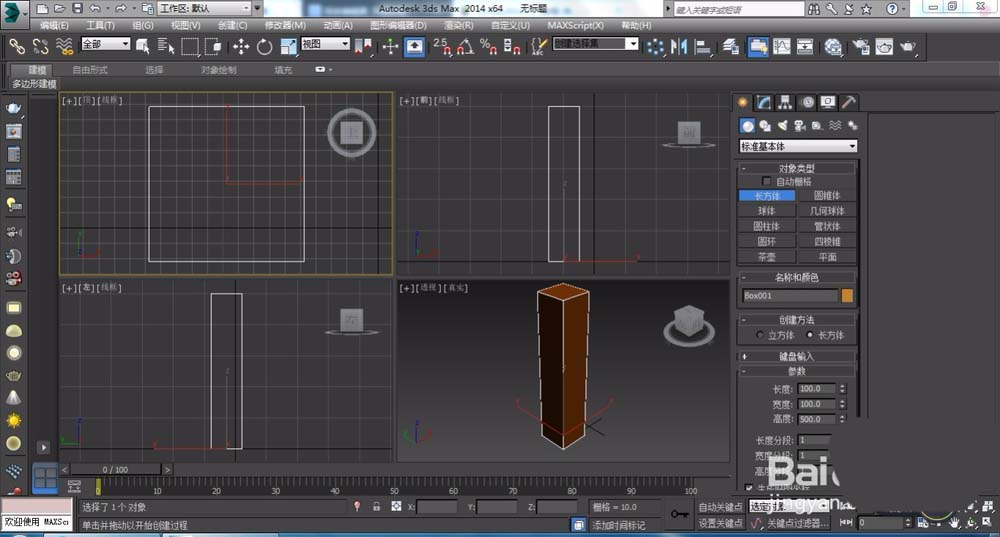Image resolution: width=1000 pixels, height=537 pixels.
Task: Click the teapot Render Production icon
Action: 908,46
